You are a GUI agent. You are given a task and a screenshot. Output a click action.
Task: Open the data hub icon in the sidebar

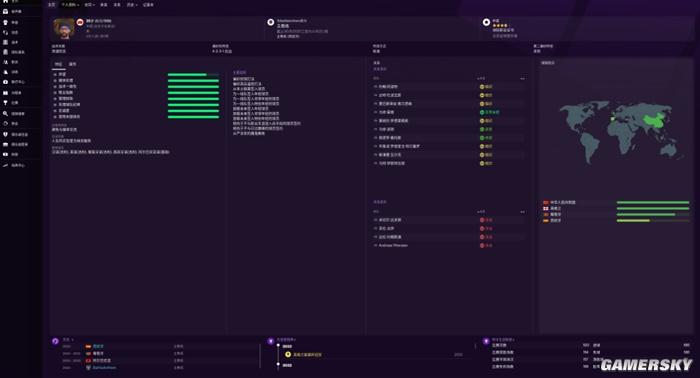[5, 52]
